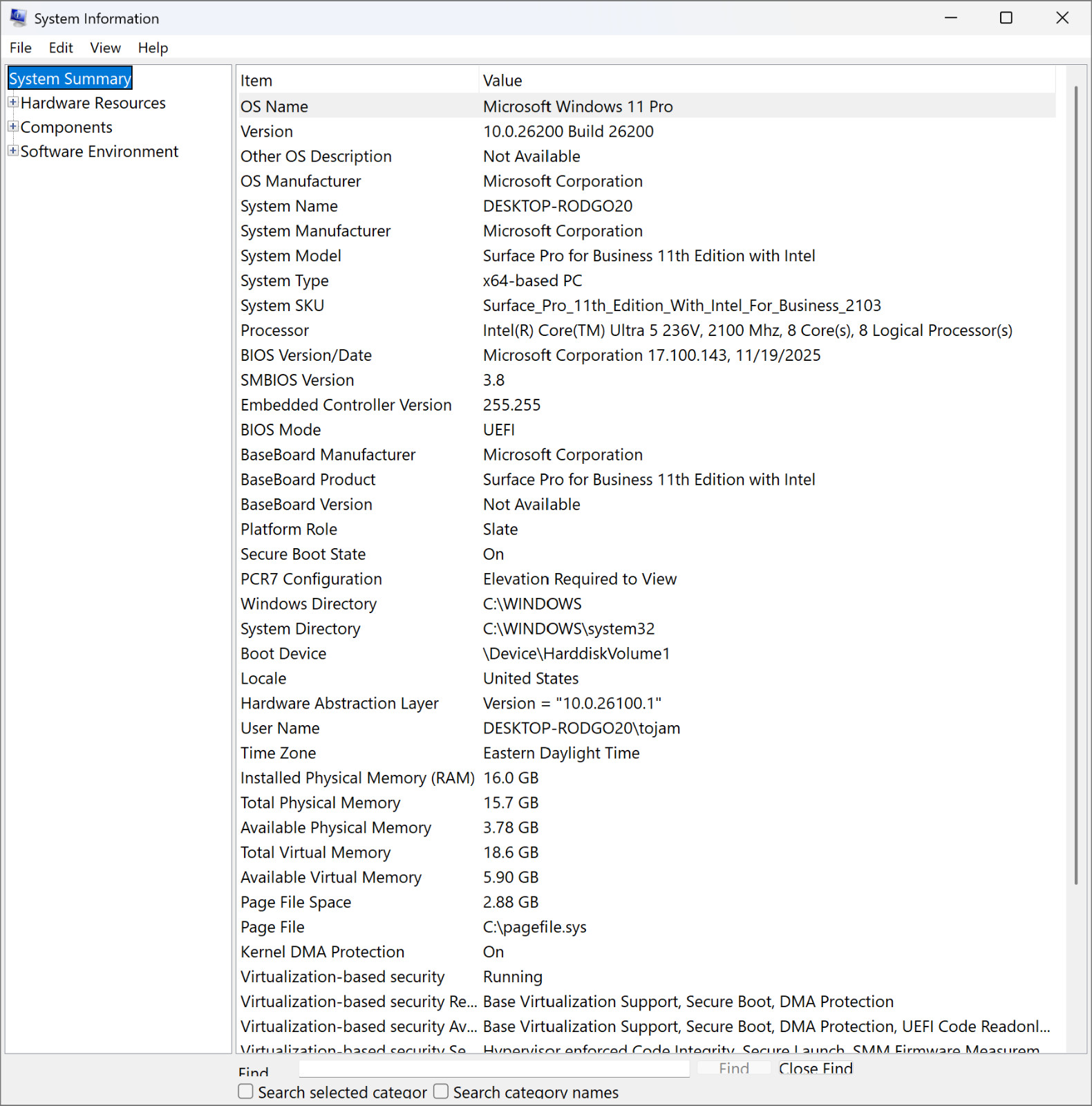Maximize the System Information window
The height and width of the screenshot is (1106, 1092).
[x=1006, y=18]
